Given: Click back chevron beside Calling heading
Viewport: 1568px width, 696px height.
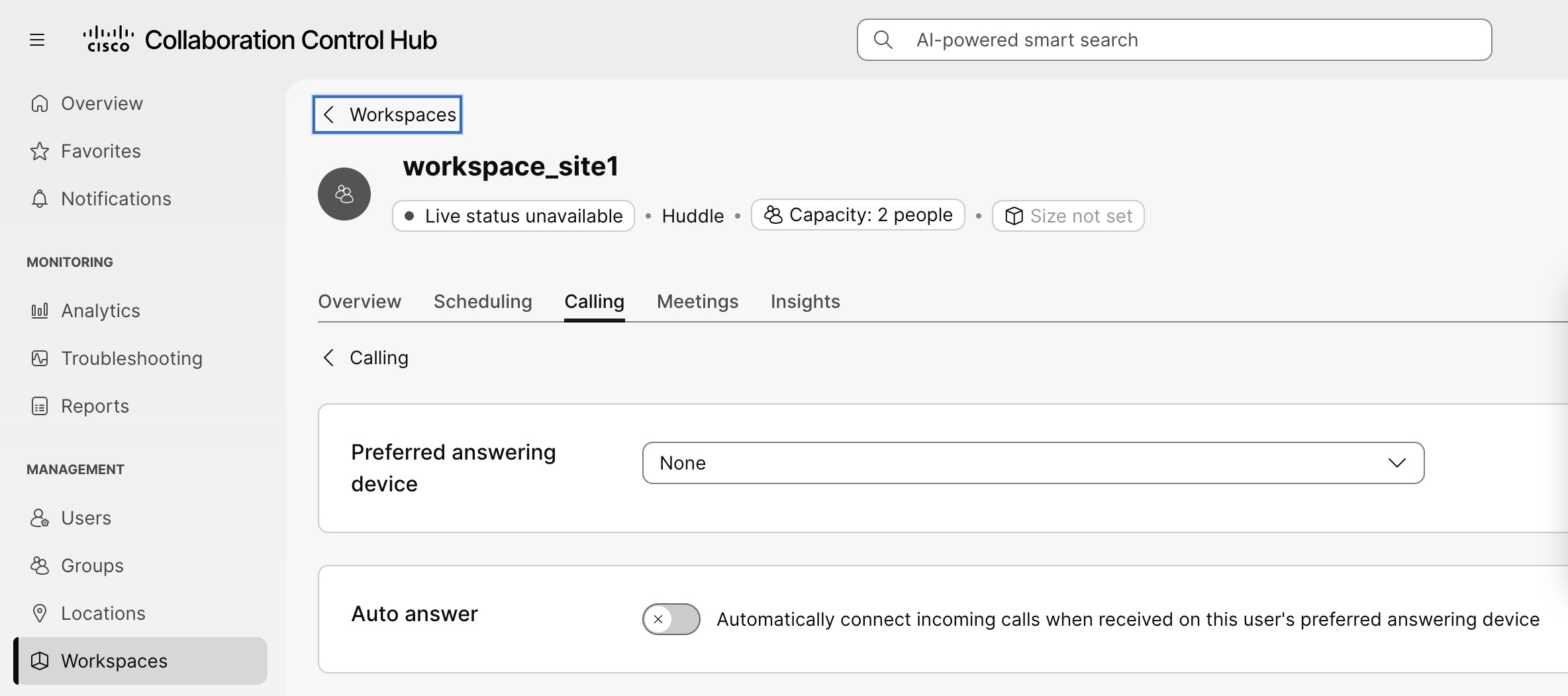Looking at the screenshot, I should pyautogui.click(x=328, y=358).
